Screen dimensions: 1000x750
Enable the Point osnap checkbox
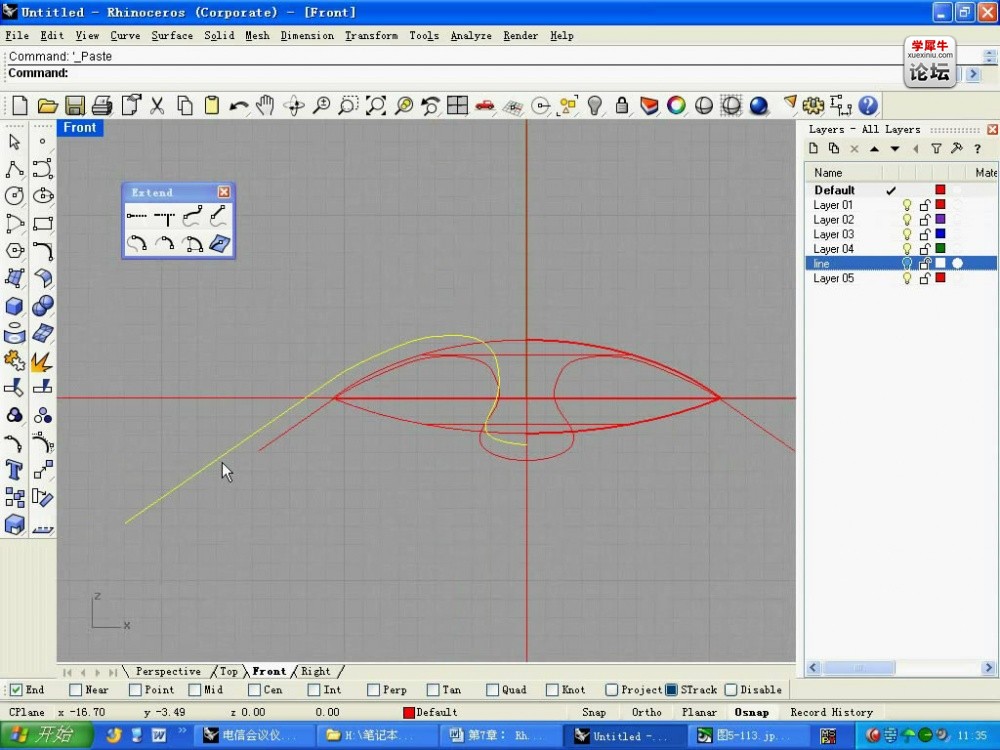[135, 690]
